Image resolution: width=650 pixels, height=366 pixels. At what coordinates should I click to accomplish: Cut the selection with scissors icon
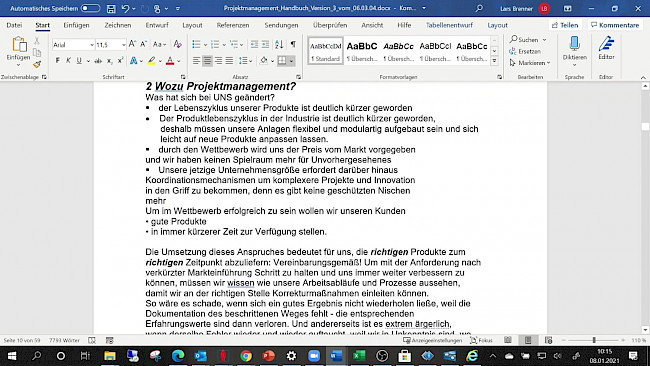click(37, 41)
